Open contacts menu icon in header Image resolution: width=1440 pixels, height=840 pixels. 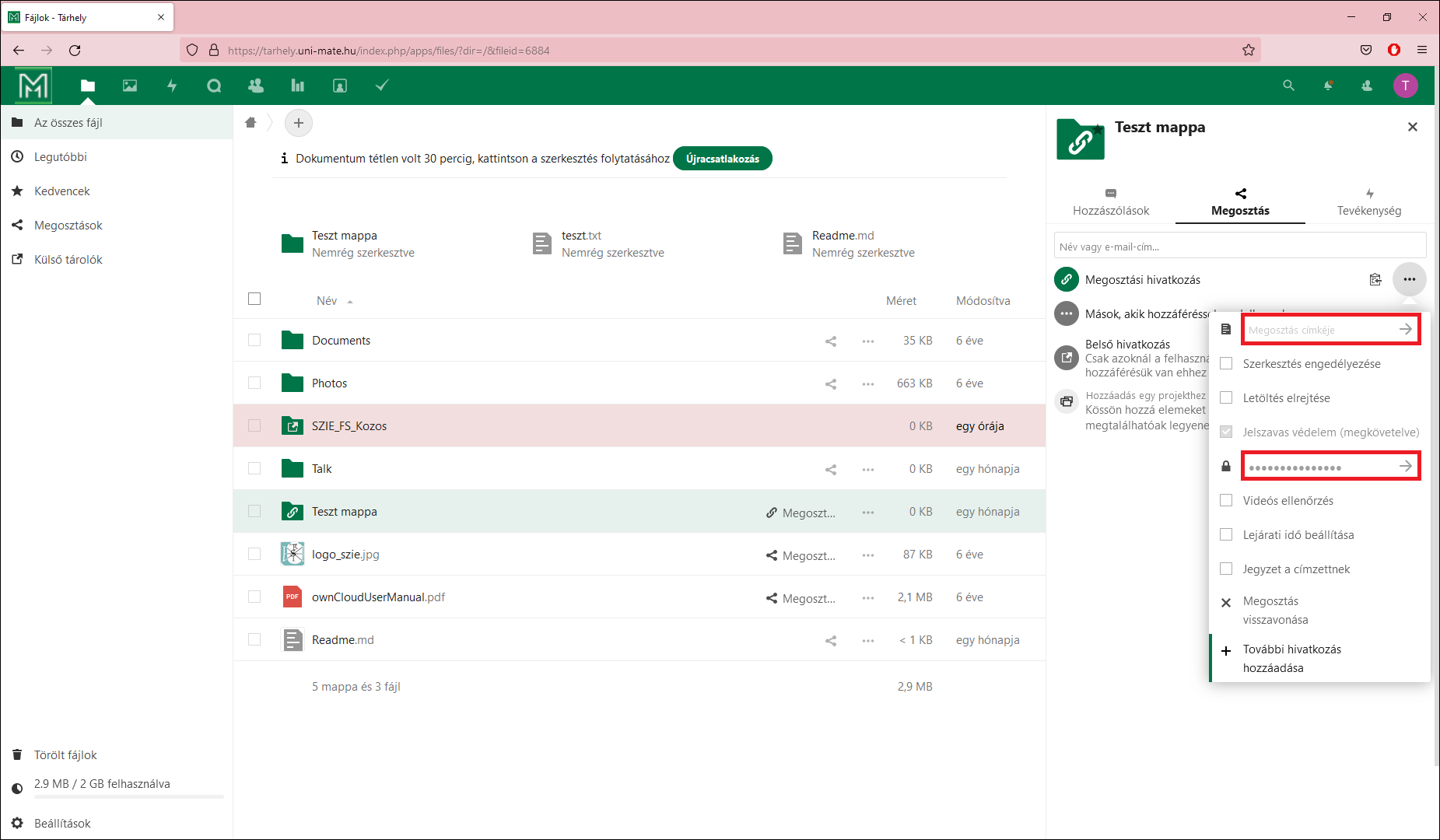pos(1367,86)
